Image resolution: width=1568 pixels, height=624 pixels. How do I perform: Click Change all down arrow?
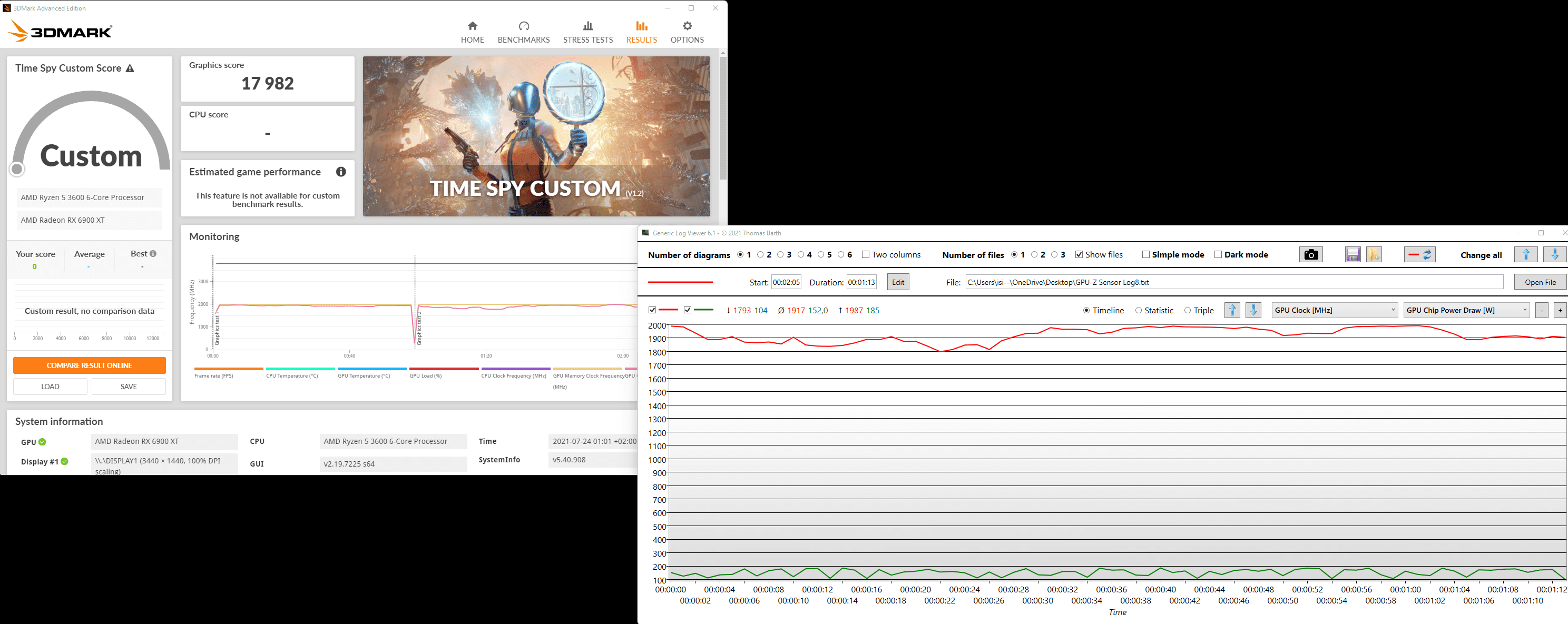pyautogui.click(x=1555, y=254)
